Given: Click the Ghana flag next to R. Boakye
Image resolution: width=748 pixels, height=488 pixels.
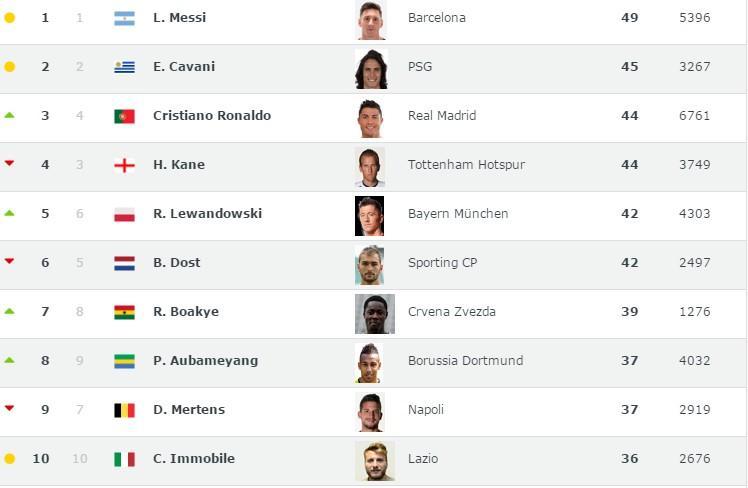Looking at the screenshot, I should coord(125,312).
